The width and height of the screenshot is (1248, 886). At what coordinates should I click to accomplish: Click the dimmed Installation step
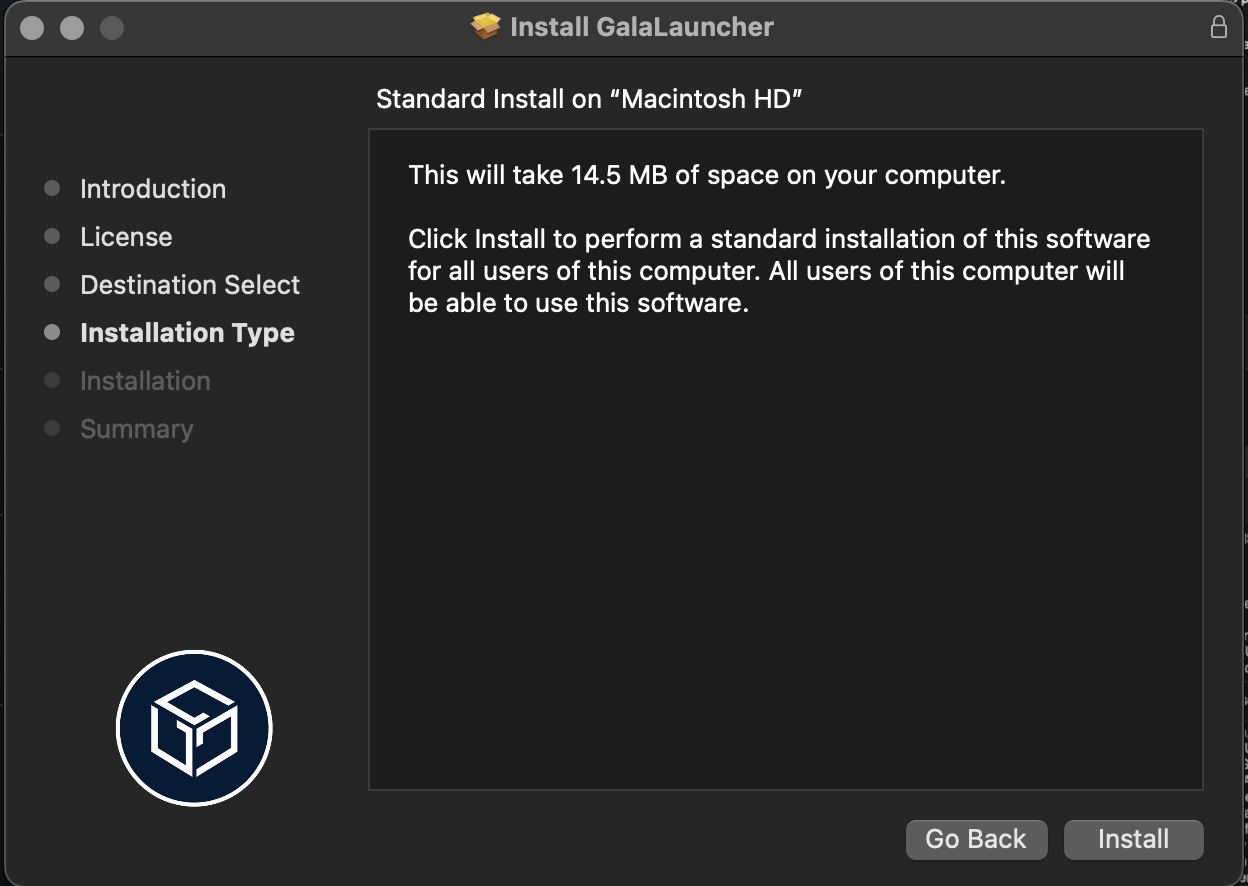coord(145,381)
